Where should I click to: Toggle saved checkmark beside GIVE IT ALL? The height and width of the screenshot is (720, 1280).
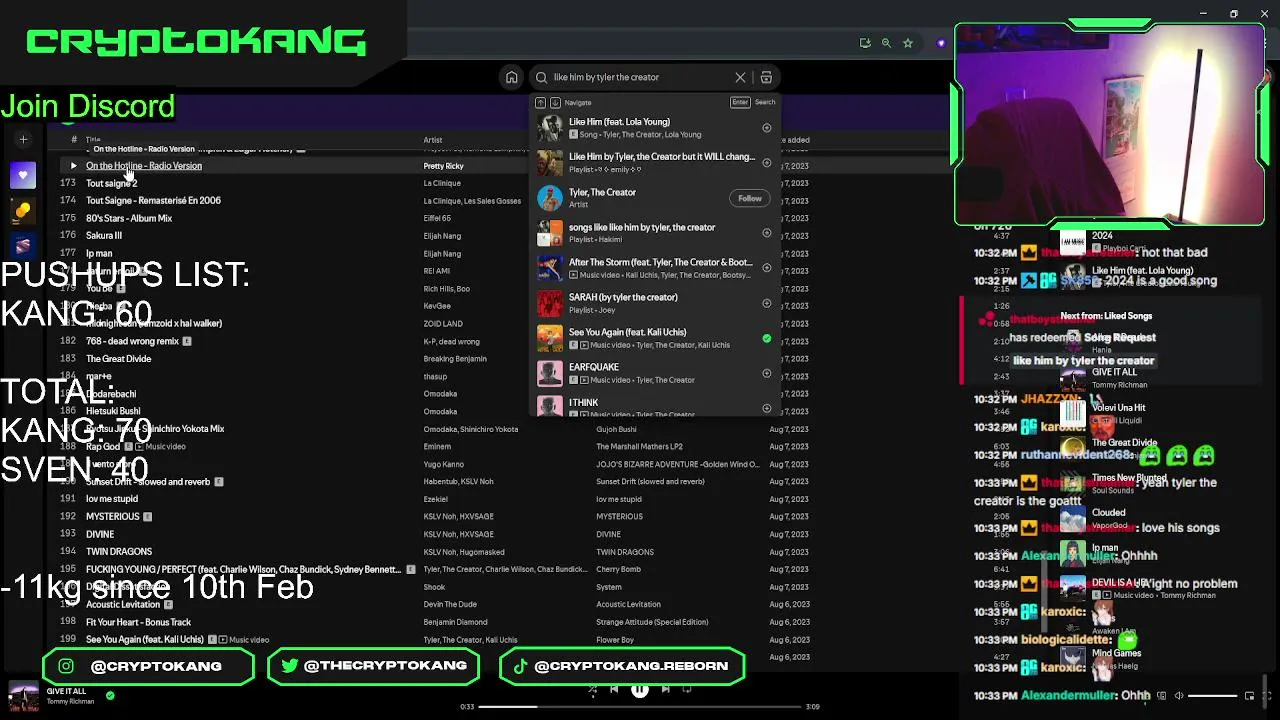110,696
